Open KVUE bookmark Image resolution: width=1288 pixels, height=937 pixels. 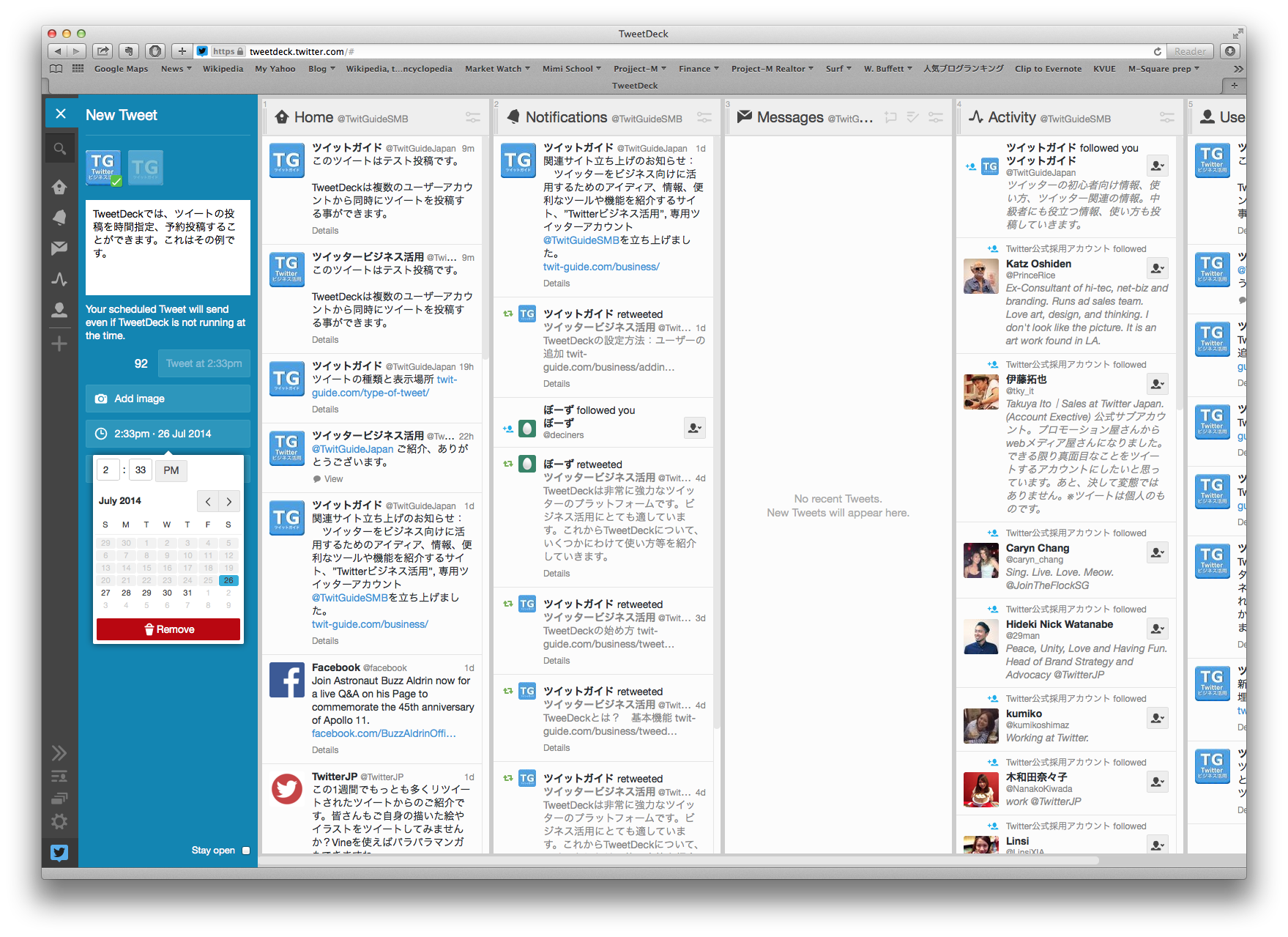(x=1104, y=69)
